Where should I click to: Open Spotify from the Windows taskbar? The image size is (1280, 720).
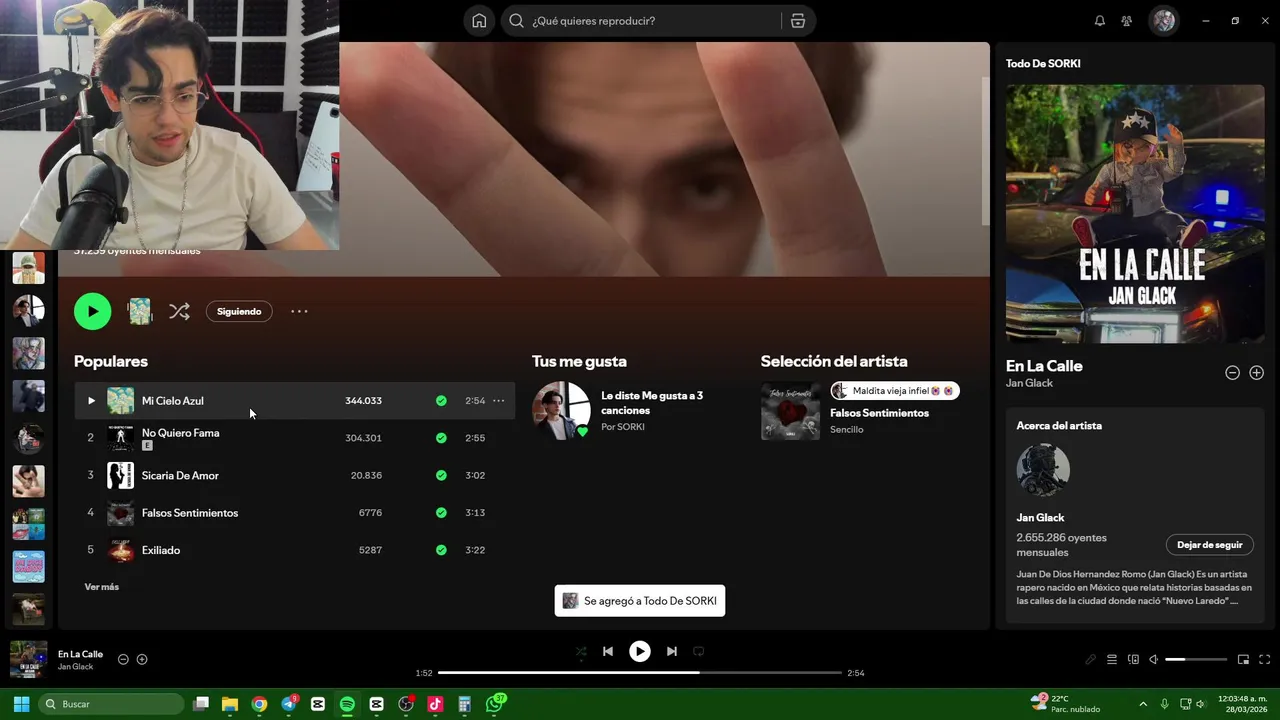[347, 704]
